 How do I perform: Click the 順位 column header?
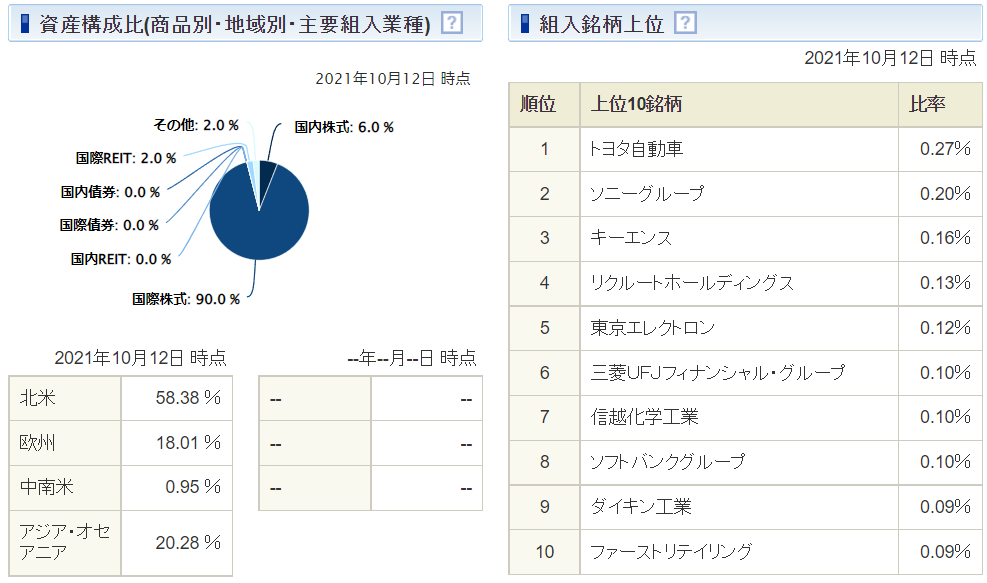pos(544,104)
